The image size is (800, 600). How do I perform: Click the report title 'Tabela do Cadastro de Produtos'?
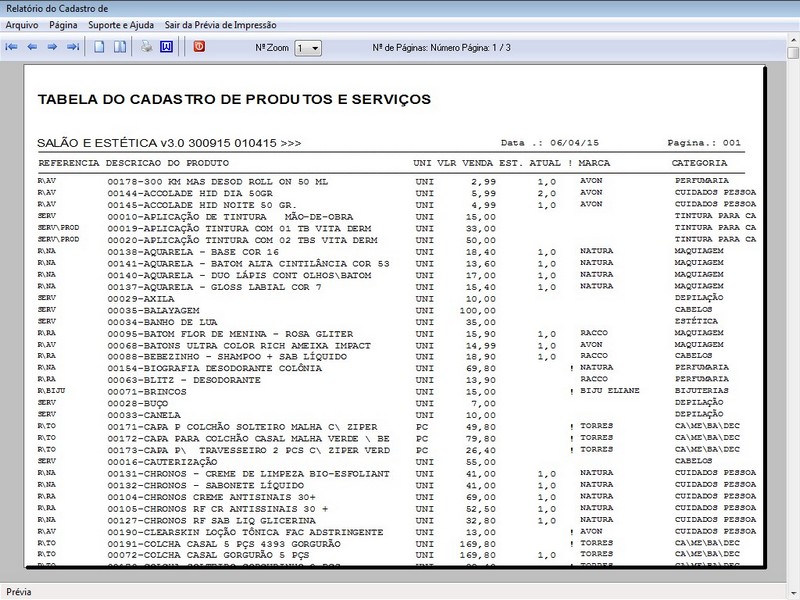pos(234,99)
